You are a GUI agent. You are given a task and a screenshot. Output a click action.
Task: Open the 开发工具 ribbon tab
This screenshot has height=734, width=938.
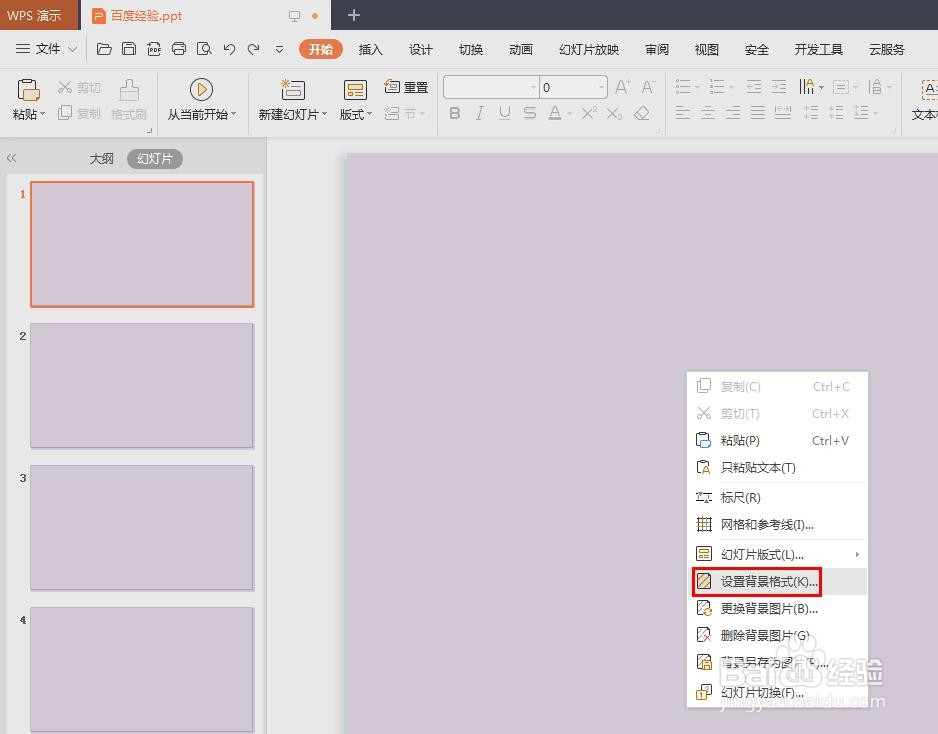tap(818, 50)
